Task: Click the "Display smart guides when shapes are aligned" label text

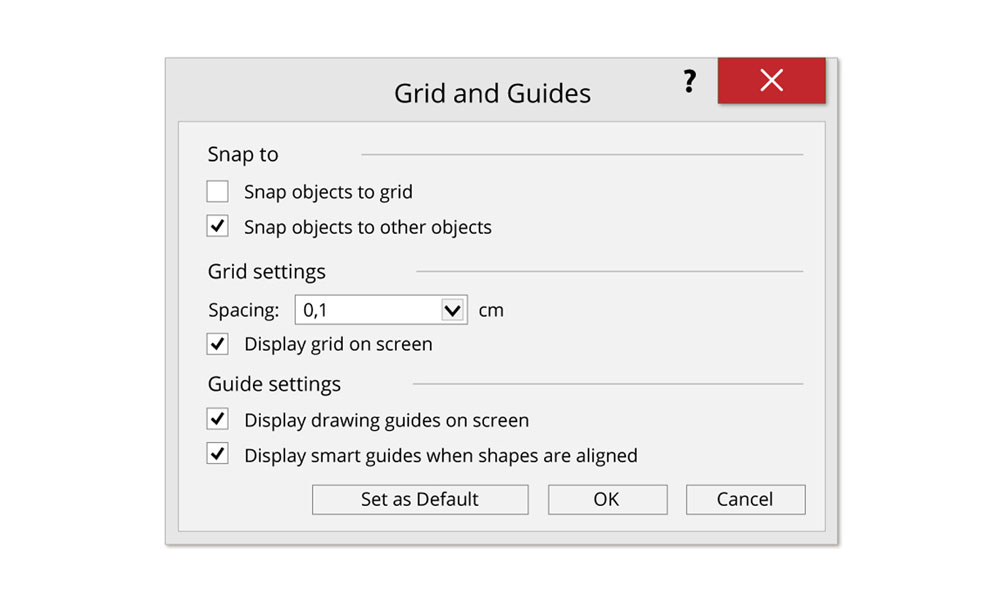Action: pyautogui.click(x=440, y=455)
